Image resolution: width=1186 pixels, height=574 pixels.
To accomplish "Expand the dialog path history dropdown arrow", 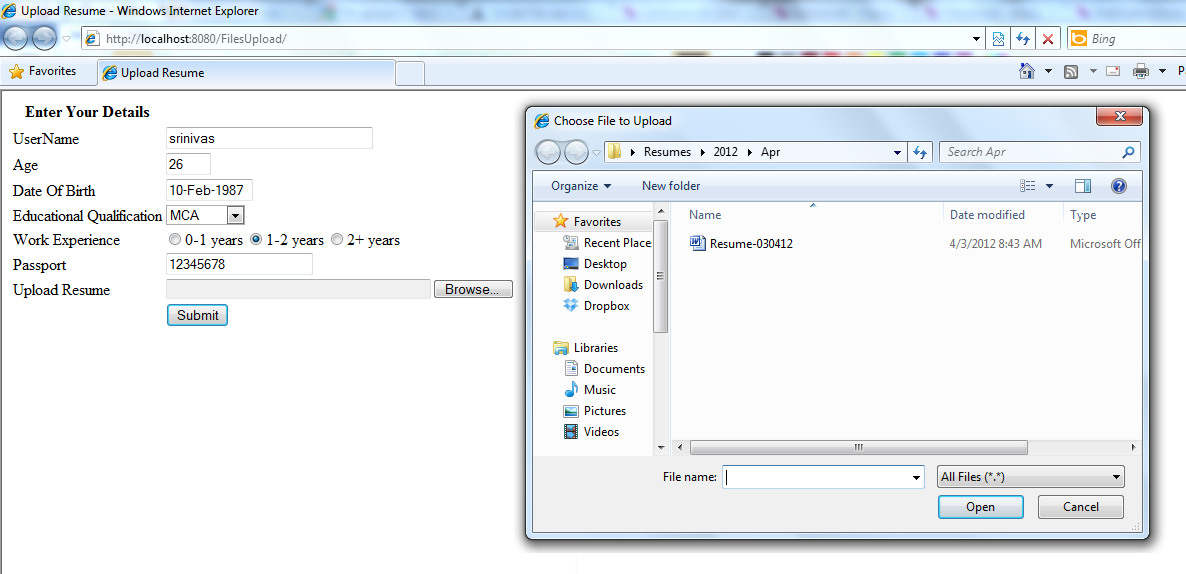I will pos(898,152).
